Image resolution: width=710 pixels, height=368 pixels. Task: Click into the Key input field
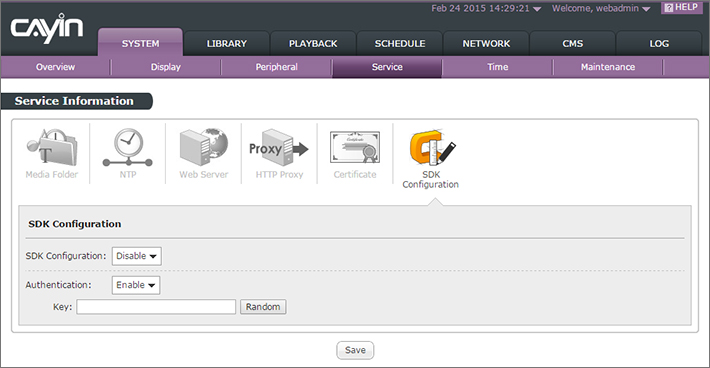(x=156, y=307)
